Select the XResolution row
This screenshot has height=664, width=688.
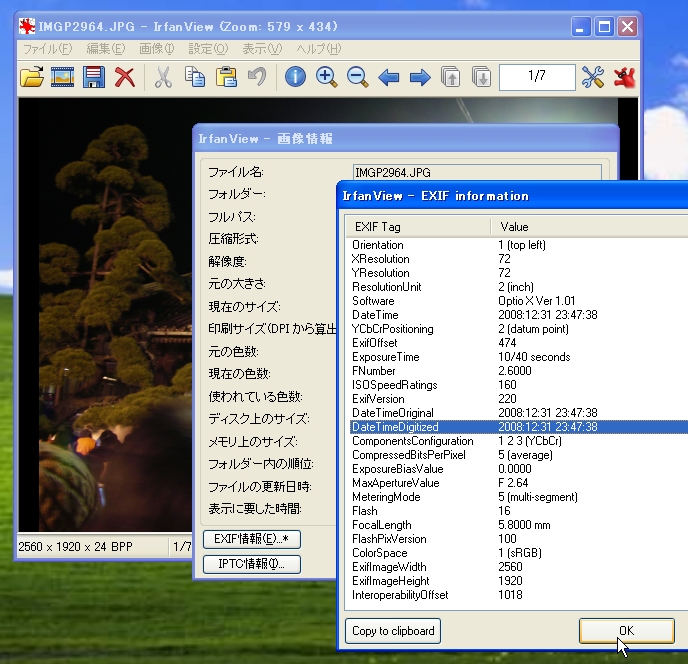point(519,259)
